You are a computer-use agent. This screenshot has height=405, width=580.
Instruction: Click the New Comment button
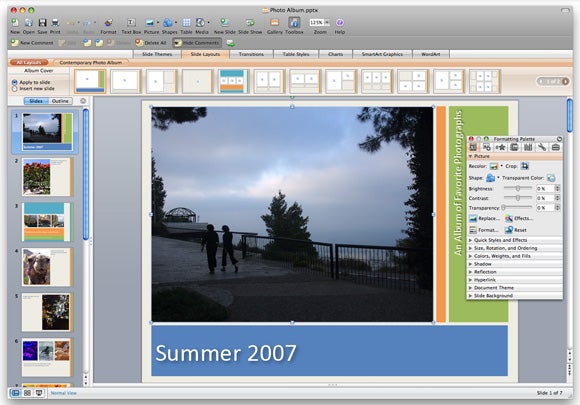tap(32, 43)
